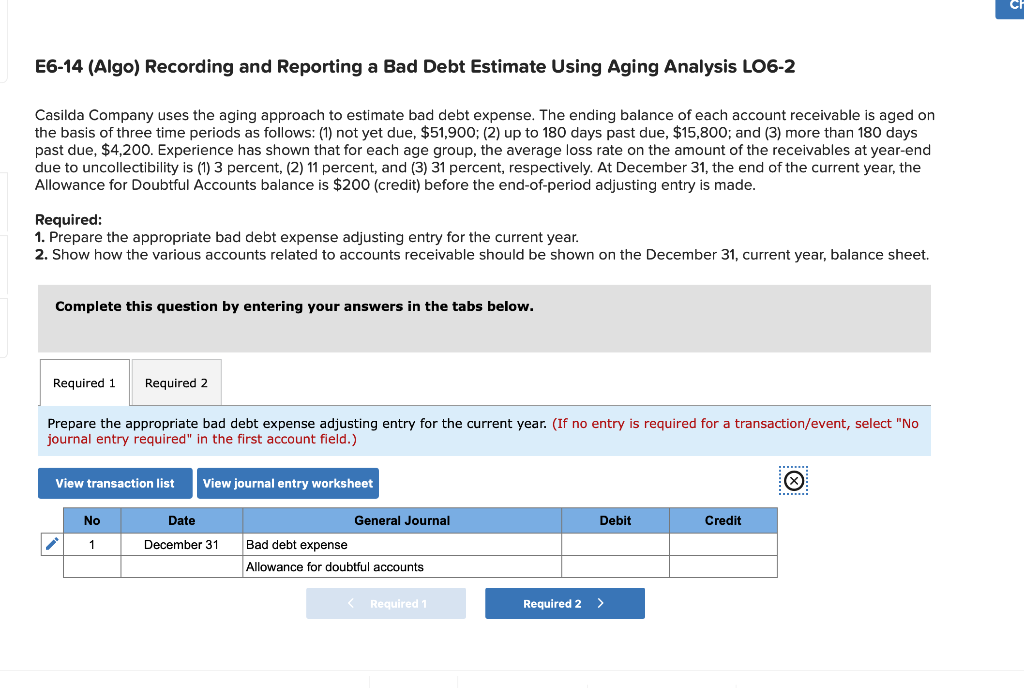Screen dimensions: 1024x688
Task: Click the pencil edit icon beside entry 1
Action: [51, 543]
